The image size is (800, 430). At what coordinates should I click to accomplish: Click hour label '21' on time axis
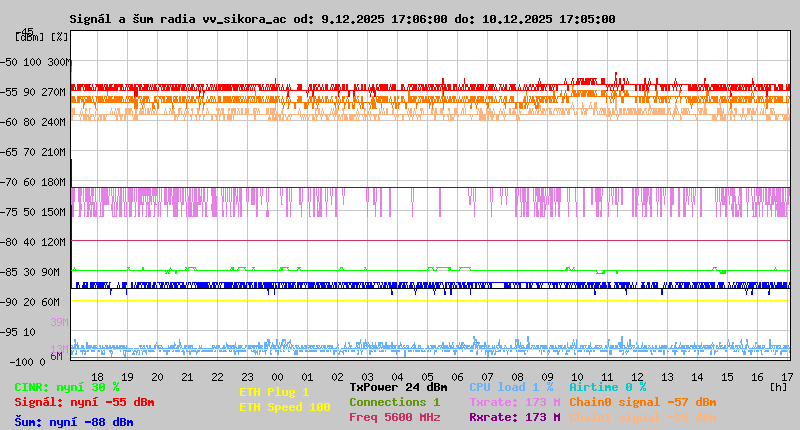pos(187,377)
